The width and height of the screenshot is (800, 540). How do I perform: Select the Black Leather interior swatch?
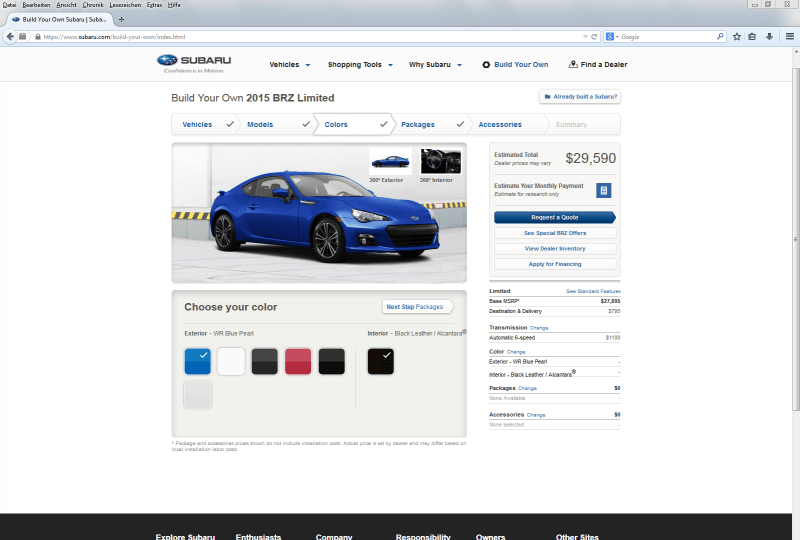pos(381,361)
